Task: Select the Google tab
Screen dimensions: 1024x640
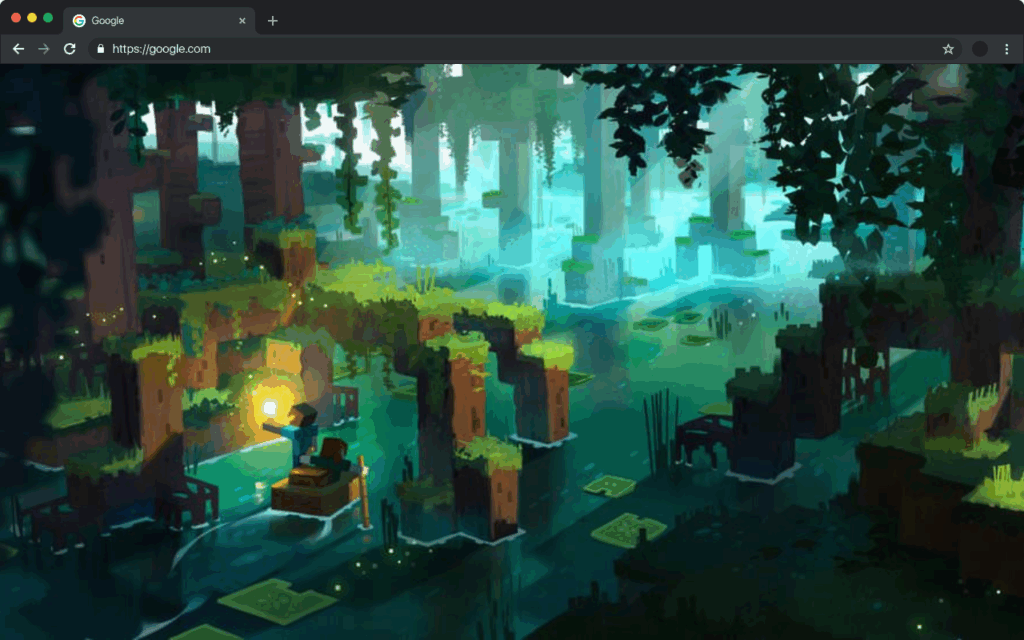Action: tap(140, 20)
